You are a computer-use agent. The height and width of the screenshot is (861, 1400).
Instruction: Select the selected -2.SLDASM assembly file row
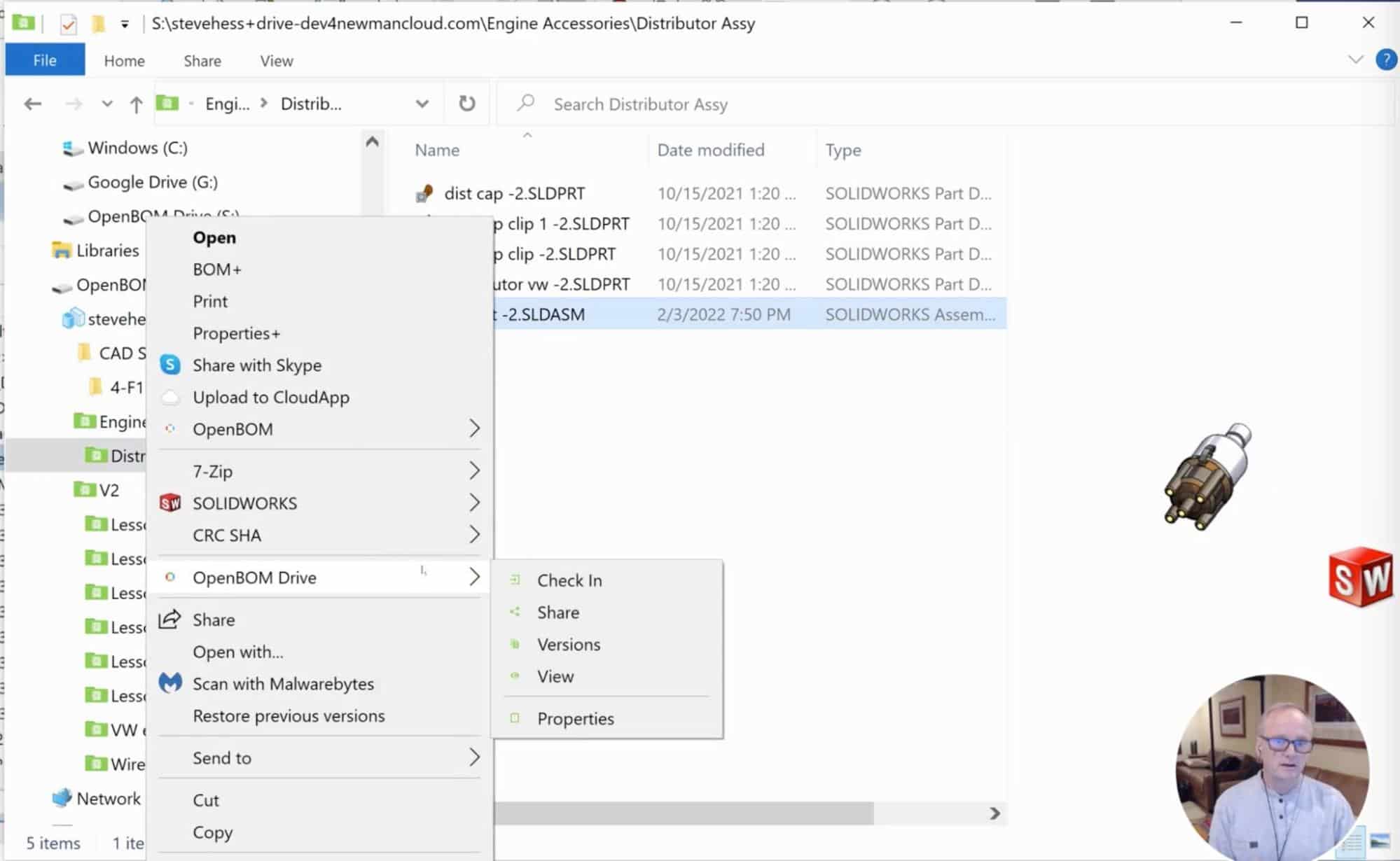pos(749,314)
